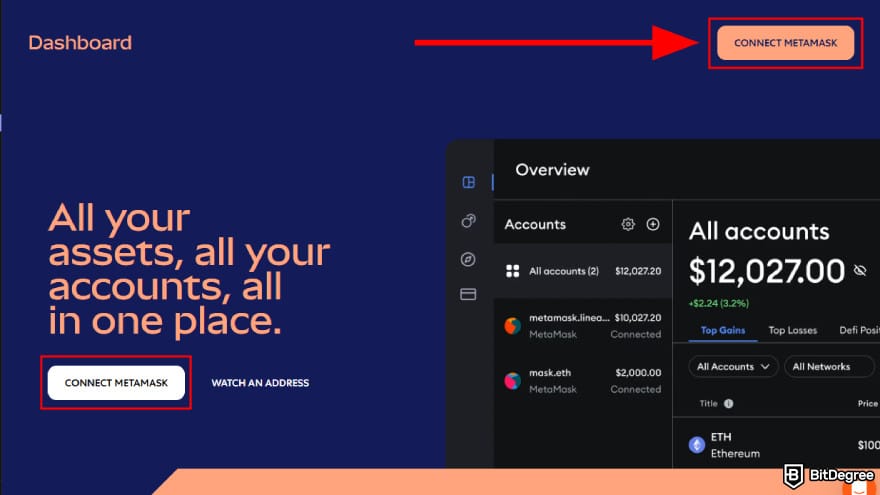Image resolution: width=880 pixels, height=495 pixels.
Task: Click the +$2.24 (3.2%) gain text
Action: (x=718, y=304)
